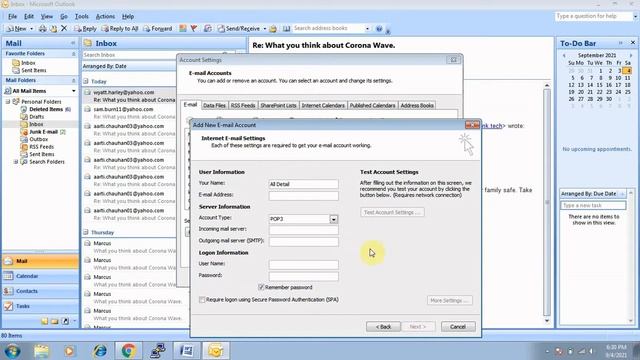Open Internet Explorer from the taskbar
This screenshot has height=360, width=640.
pos(100,351)
